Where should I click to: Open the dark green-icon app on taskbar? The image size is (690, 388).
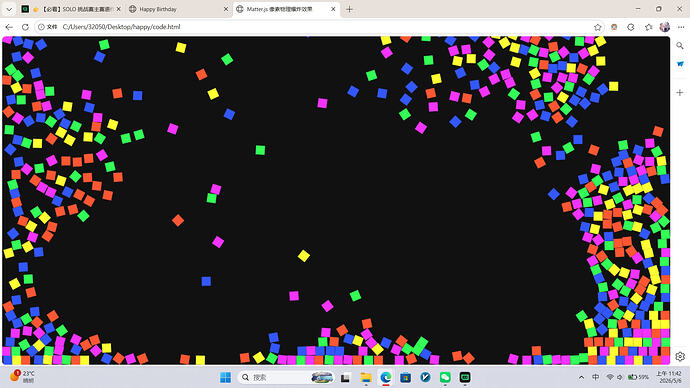point(465,377)
